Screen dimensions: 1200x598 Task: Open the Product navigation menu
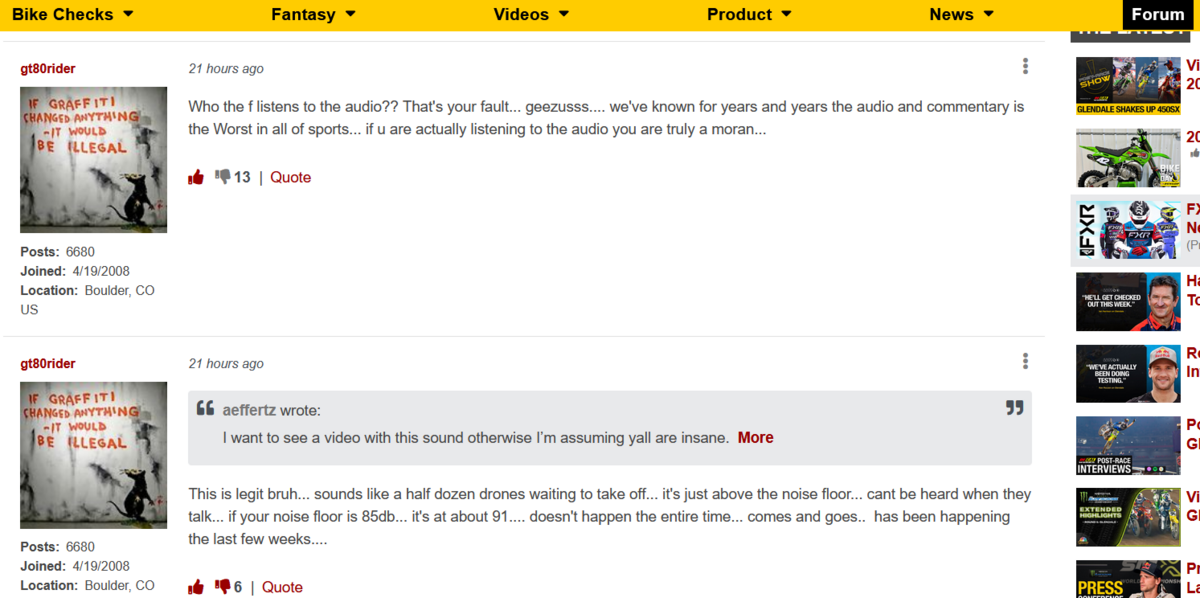click(x=749, y=14)
